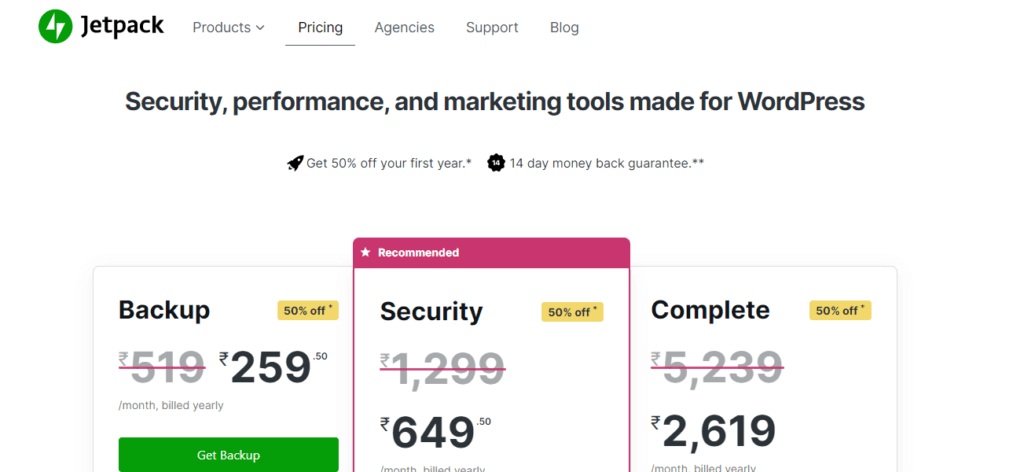Click the 50% off badge on Security

[x=572, y=312]
